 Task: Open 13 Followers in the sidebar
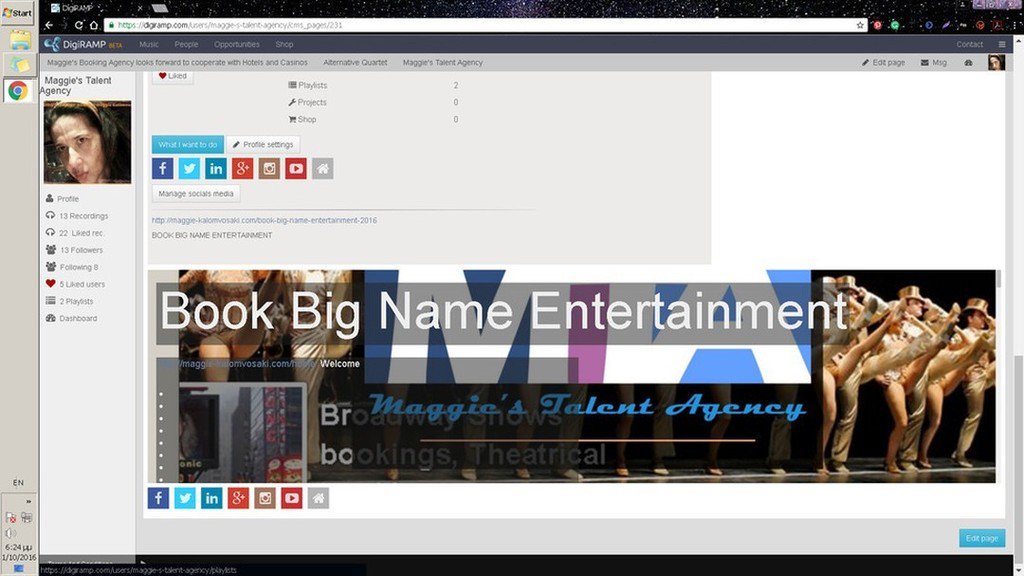[74, 249]
